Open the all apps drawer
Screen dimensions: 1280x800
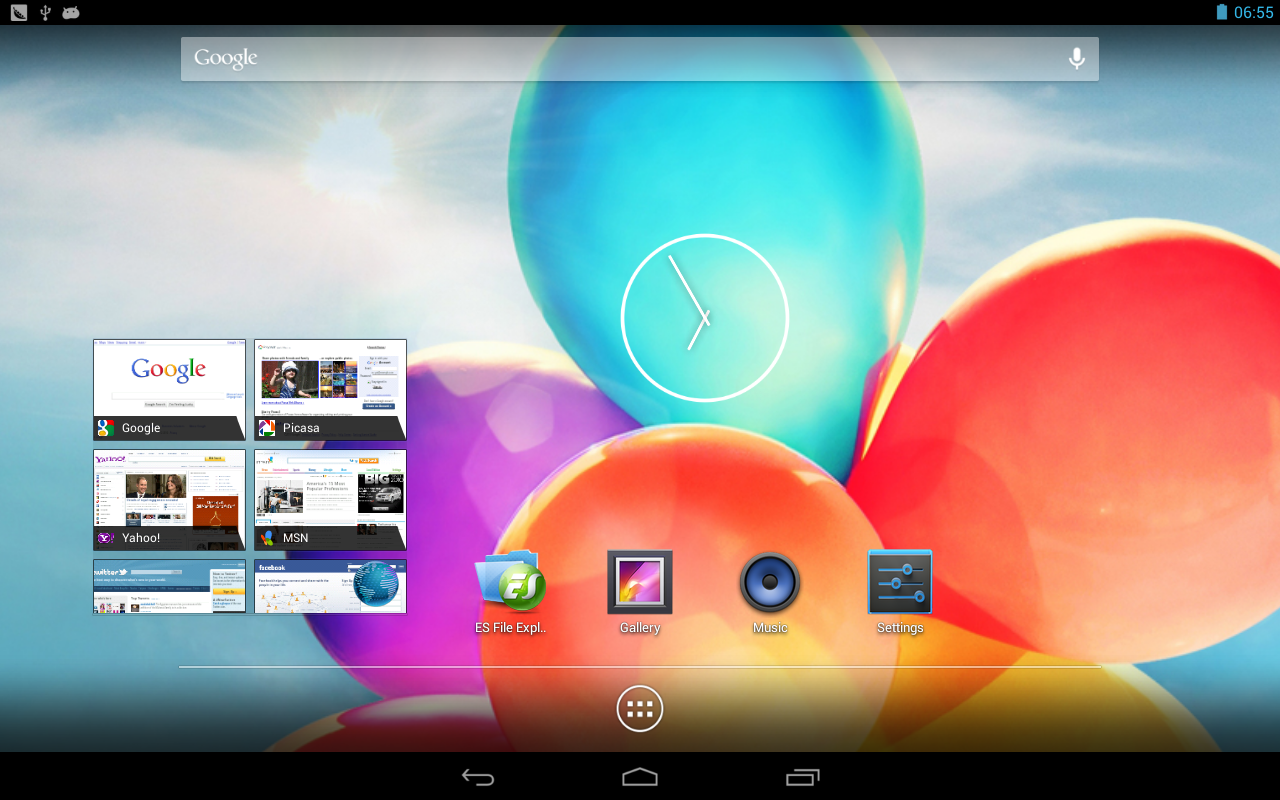pos(640,709)
